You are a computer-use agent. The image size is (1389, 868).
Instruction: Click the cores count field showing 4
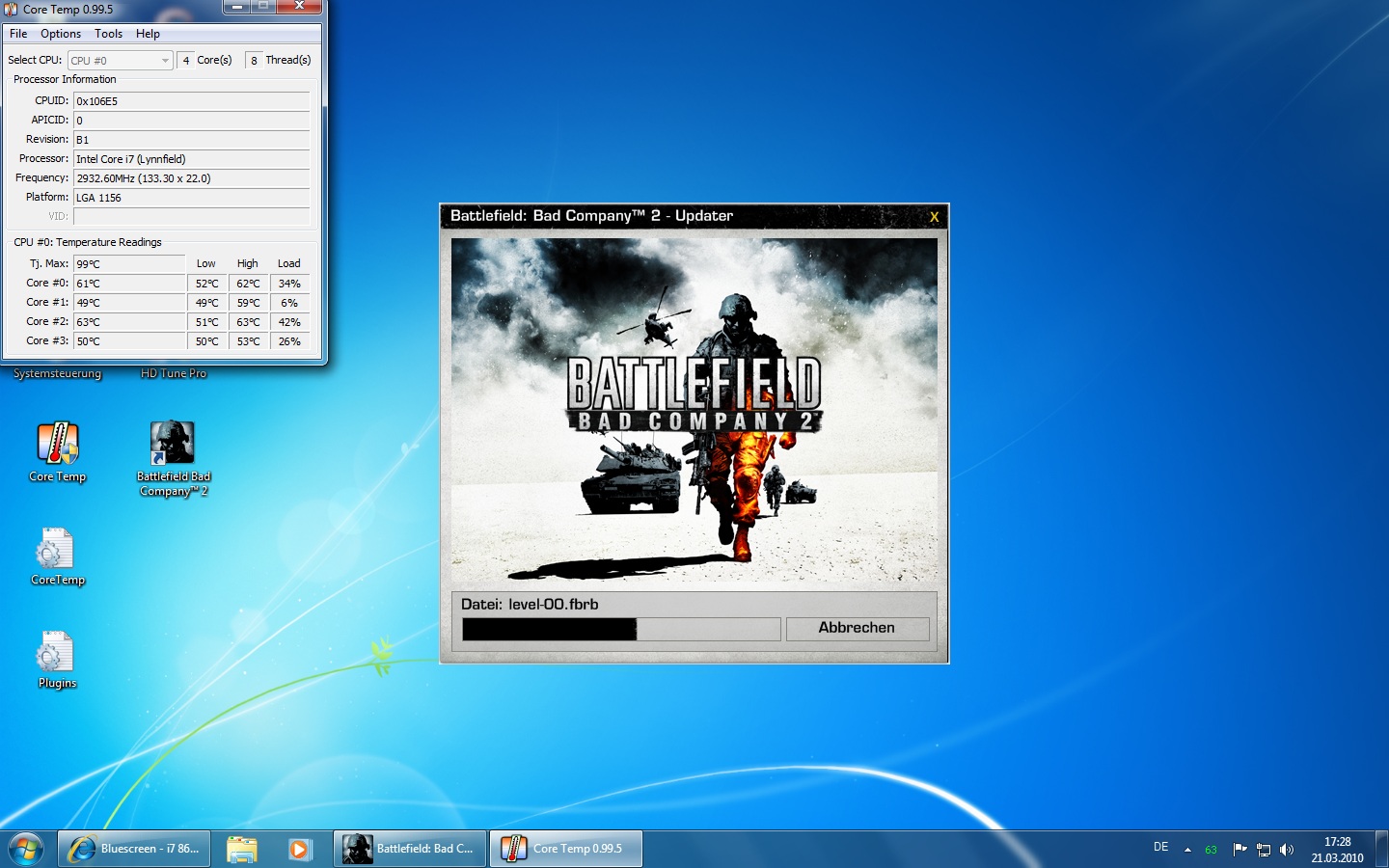pyautogui.click(x=185, y=60)
